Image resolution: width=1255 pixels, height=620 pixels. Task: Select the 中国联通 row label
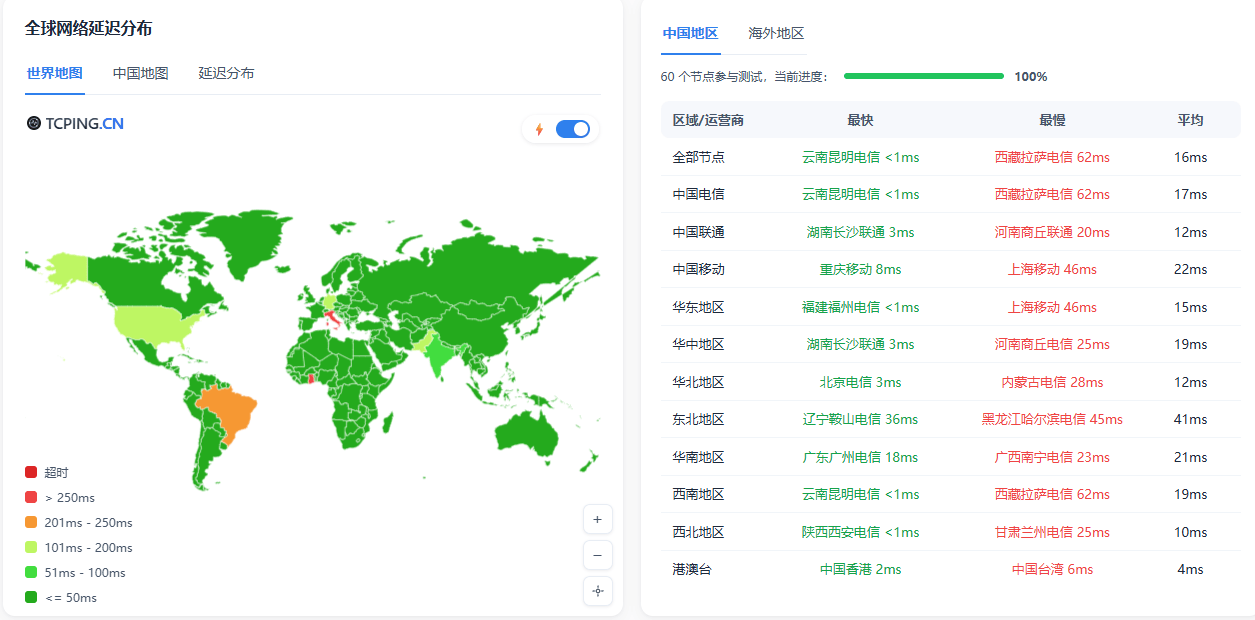pos(698,232)
